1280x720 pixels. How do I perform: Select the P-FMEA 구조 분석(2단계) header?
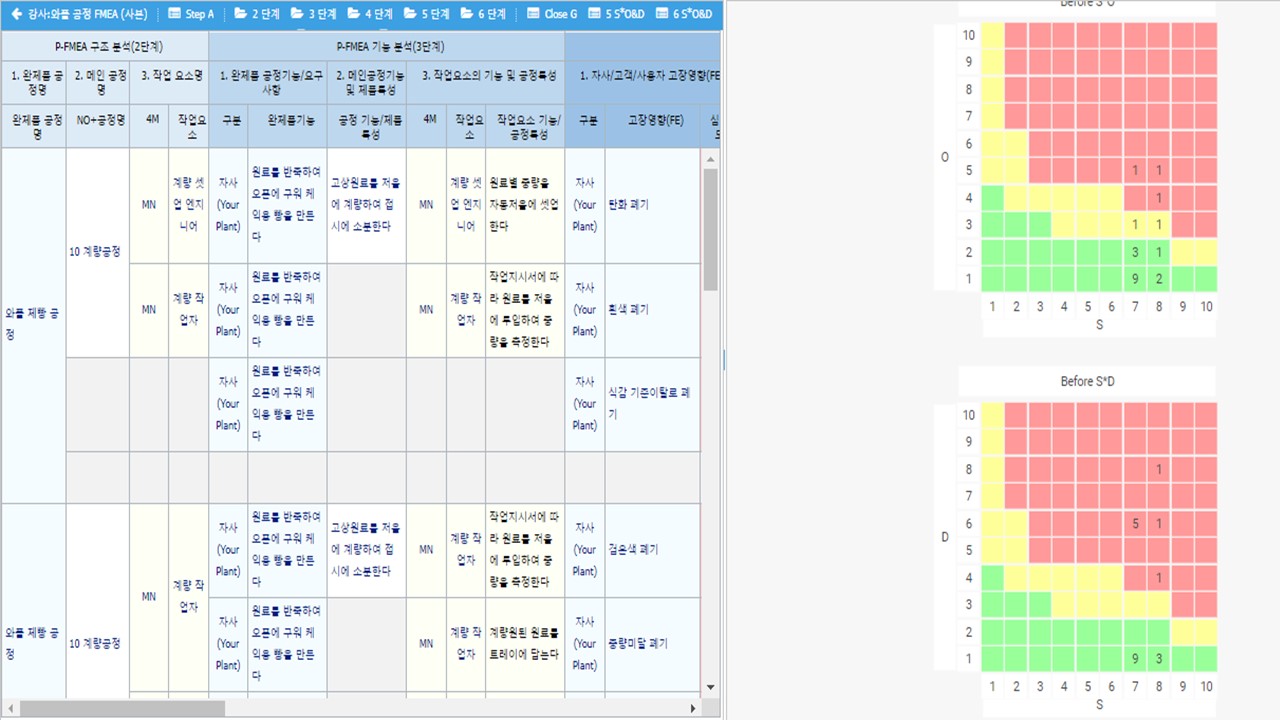pos(105,47)
